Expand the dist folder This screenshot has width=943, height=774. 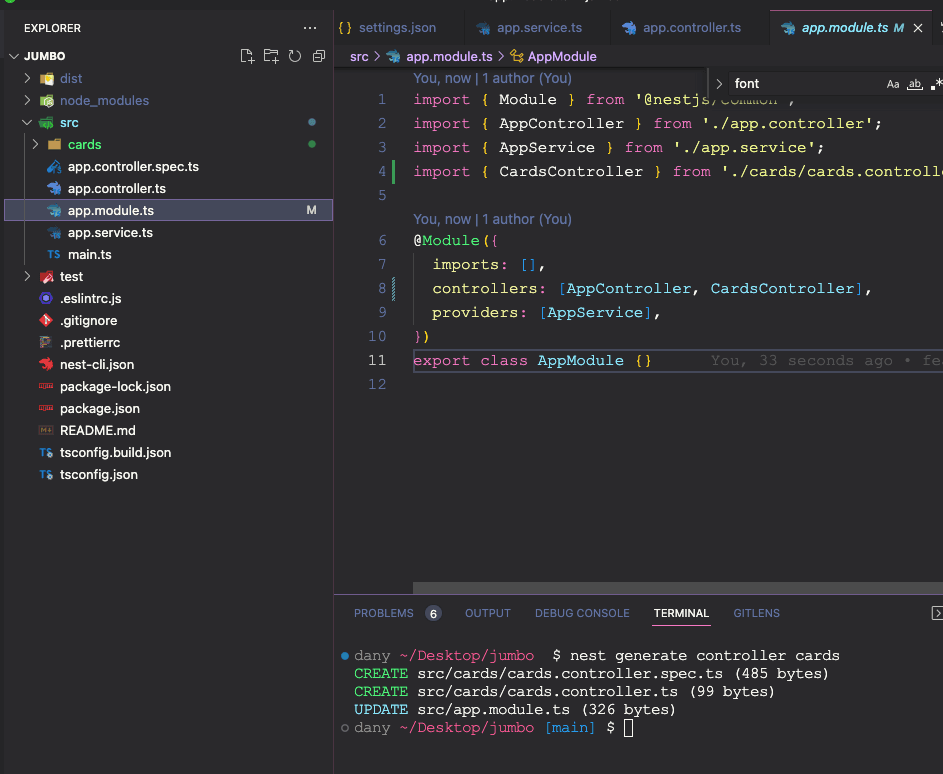[70, 78]
